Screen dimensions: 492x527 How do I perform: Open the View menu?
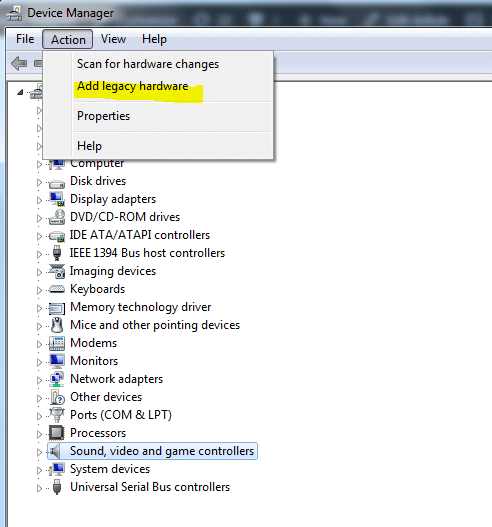pos(113,39)
